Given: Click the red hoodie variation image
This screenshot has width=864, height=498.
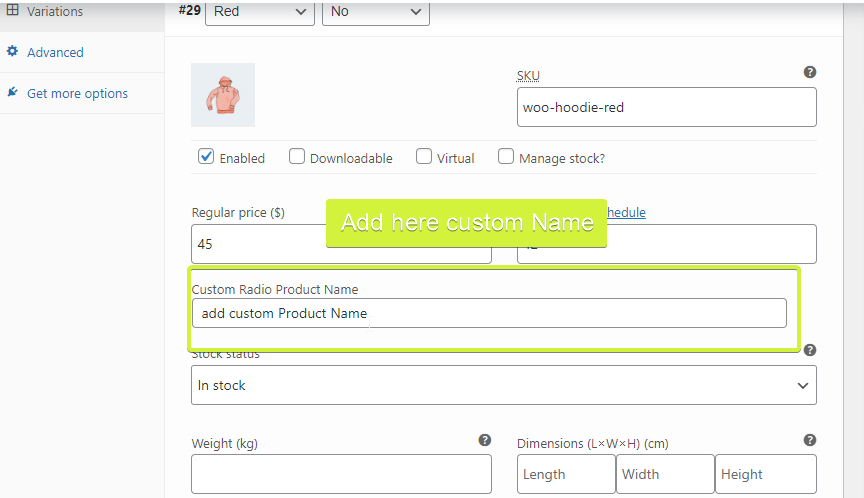Looking at the screenshot, I should click(223, 95).
